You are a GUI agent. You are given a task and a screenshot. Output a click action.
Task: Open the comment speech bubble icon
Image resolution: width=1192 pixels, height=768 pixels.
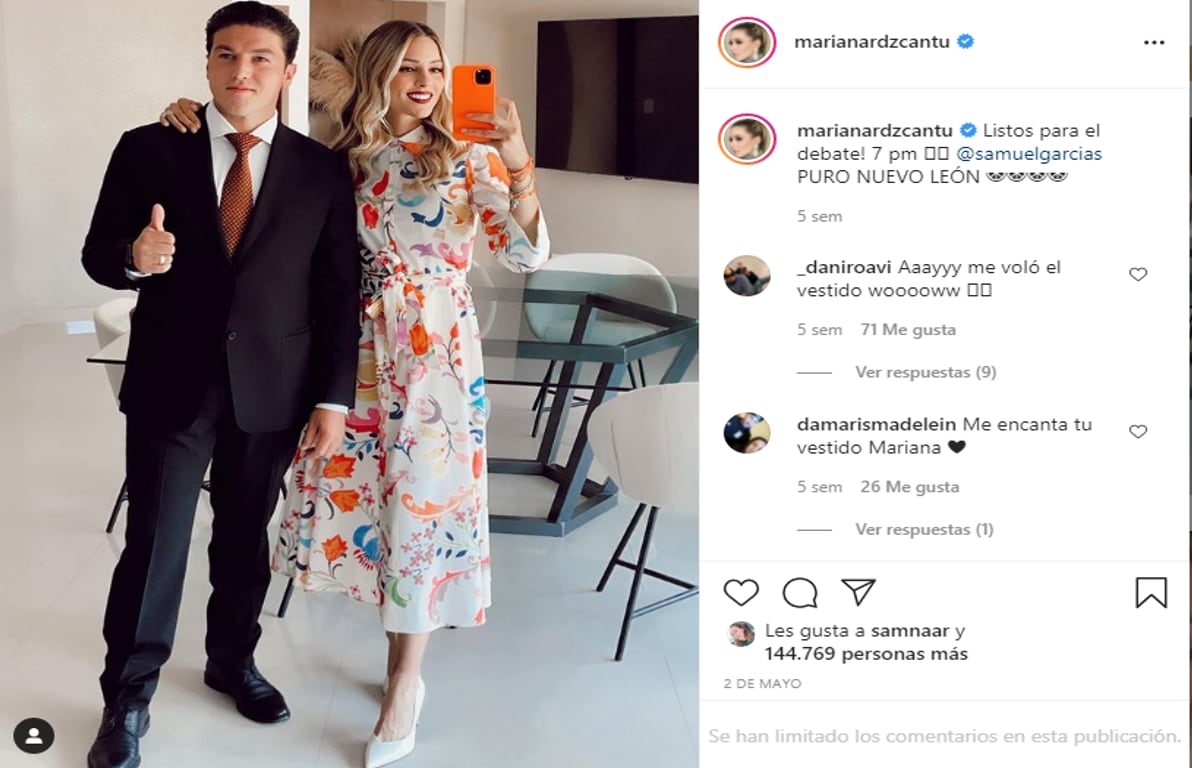(800, 592)
